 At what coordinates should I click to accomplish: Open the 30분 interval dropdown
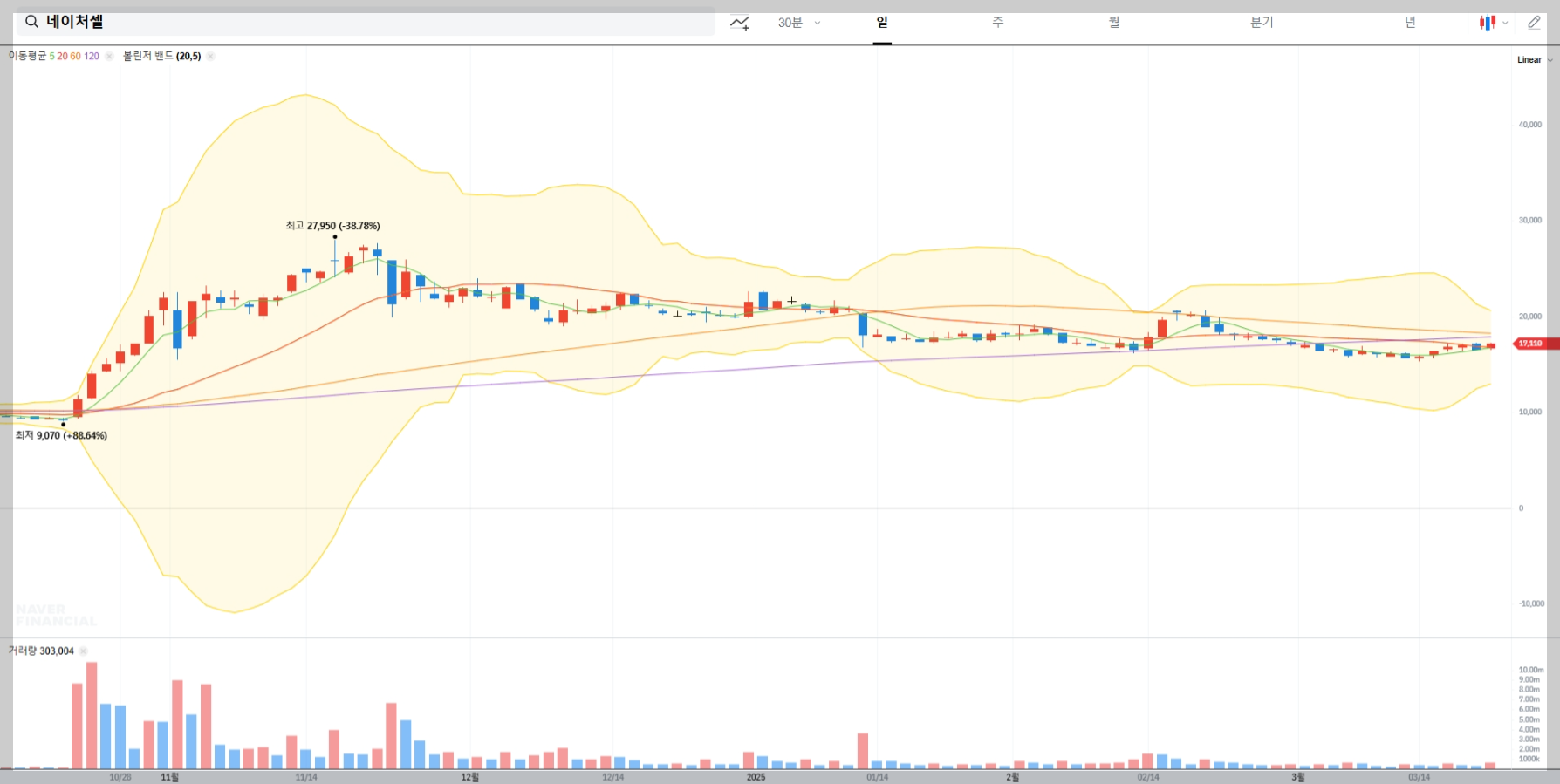tap(799, 23)
